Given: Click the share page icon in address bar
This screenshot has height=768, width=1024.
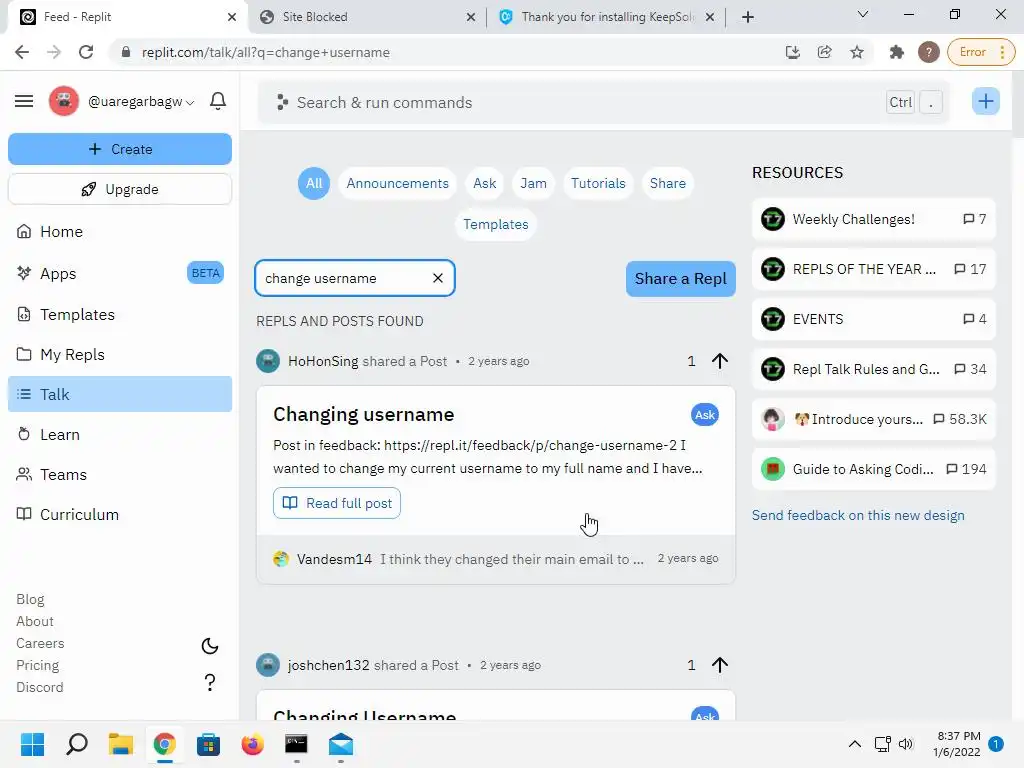Looking at the screenshot, I should (825, 52).
